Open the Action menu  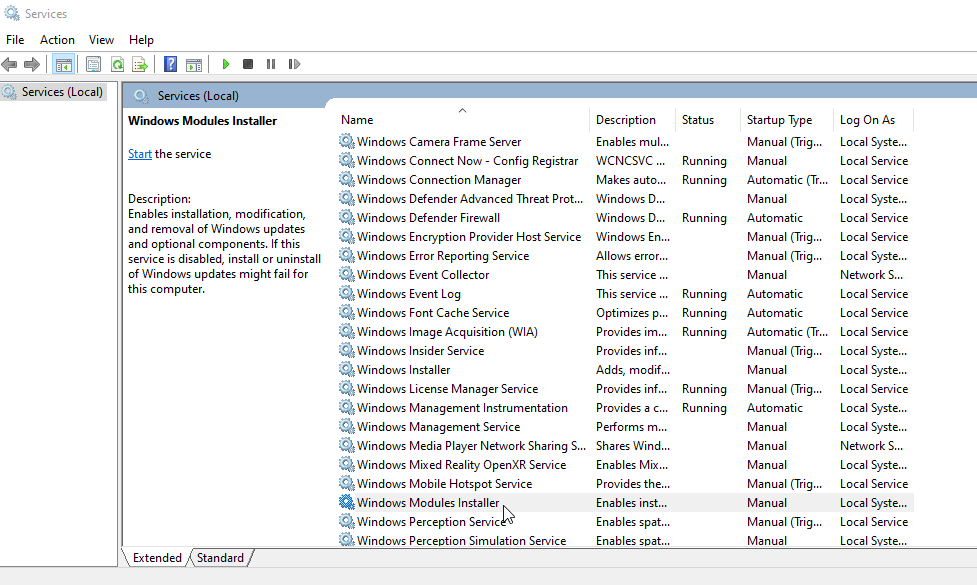pyautogui.click(x=56, y=39)
